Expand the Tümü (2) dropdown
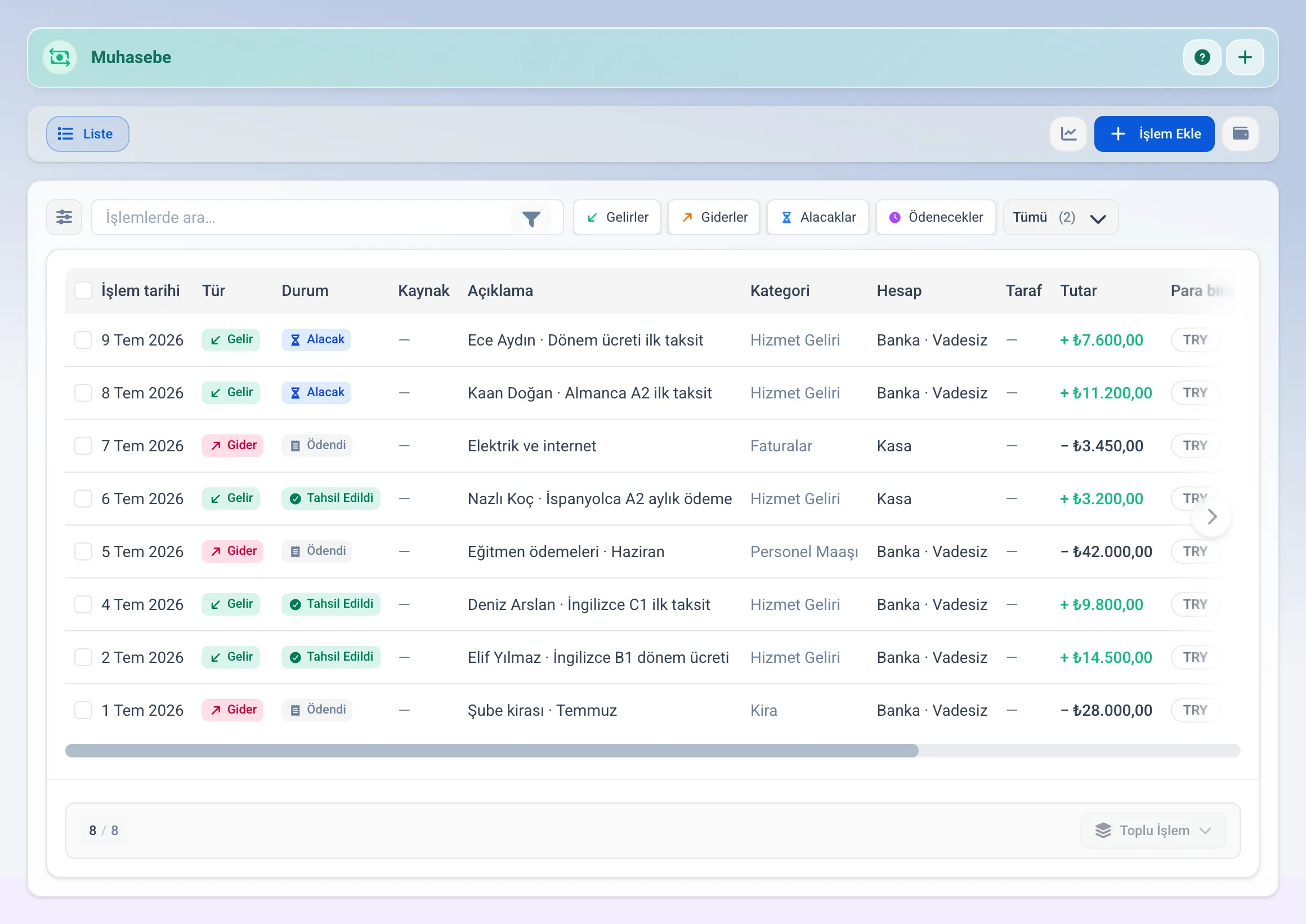The image size is (1306, 924). click(x=1061, y=217)
